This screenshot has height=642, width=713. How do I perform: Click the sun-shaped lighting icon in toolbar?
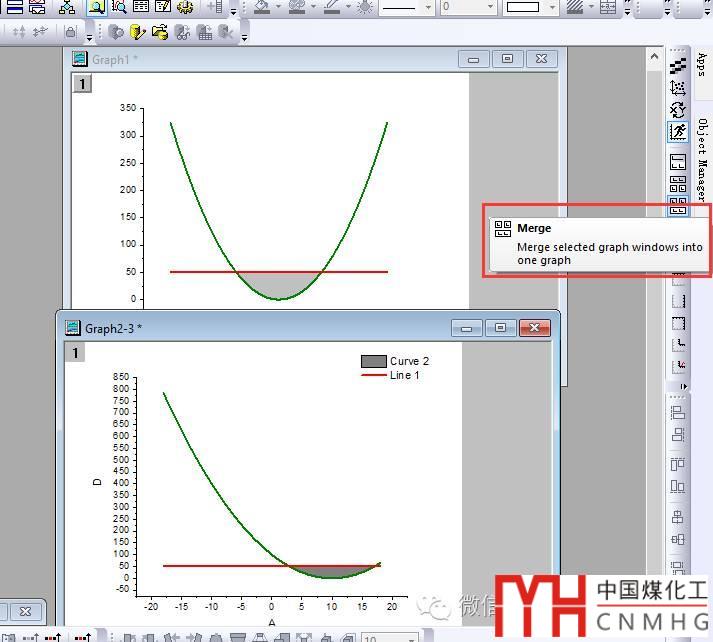coord(364,7)
